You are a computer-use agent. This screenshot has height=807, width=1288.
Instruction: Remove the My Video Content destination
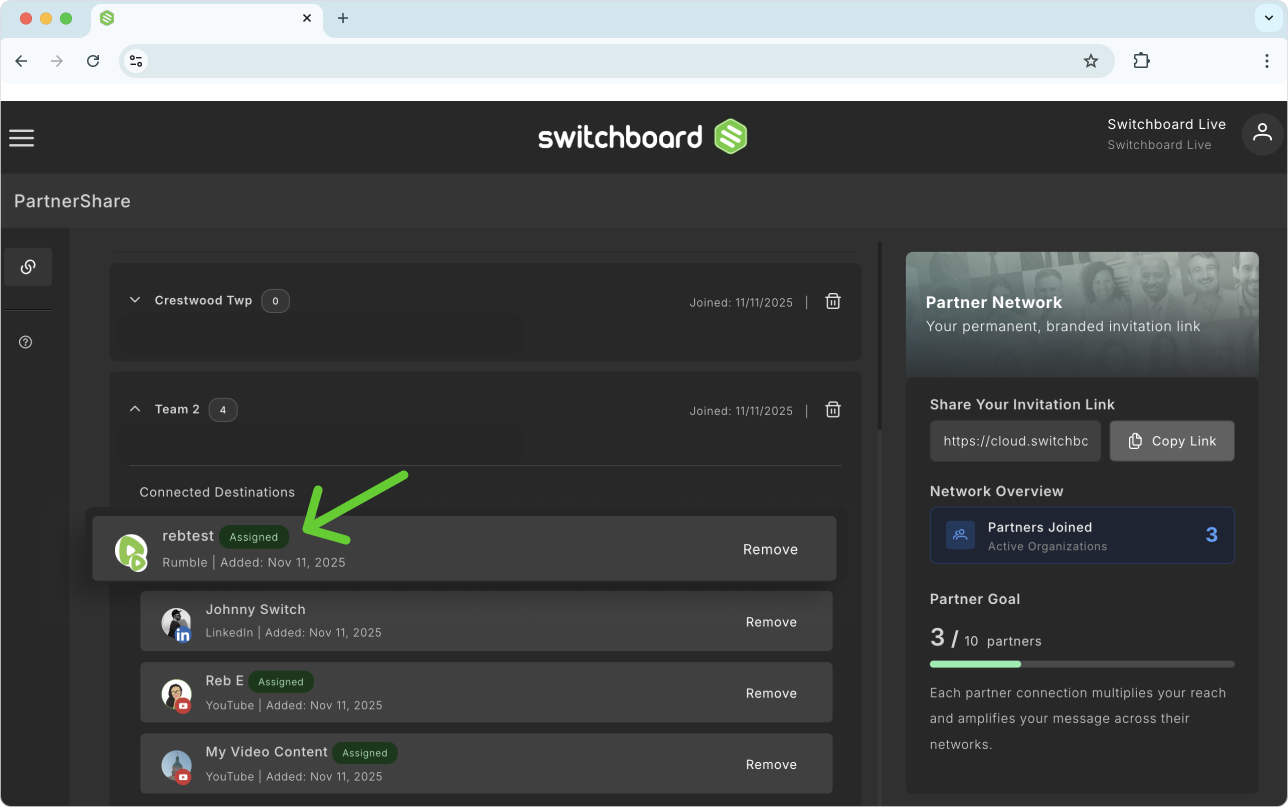(771, 764)
